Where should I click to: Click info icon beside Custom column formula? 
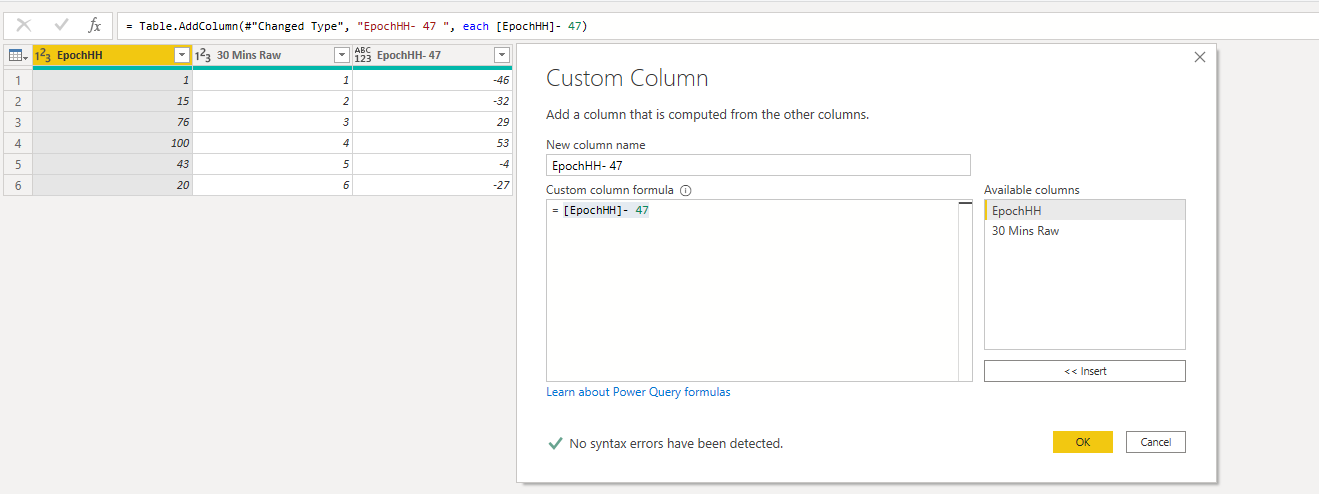[x=686, y=190]
